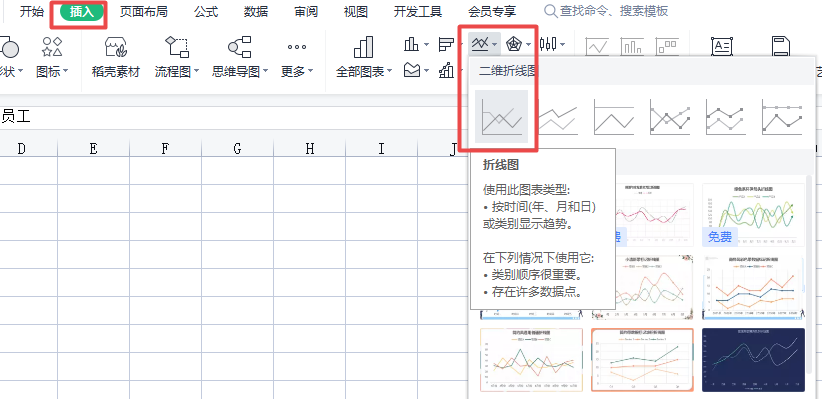Screen dimensions: 822x399
Task: Switch to the 开发工具 tab
Action: (418, 12)
